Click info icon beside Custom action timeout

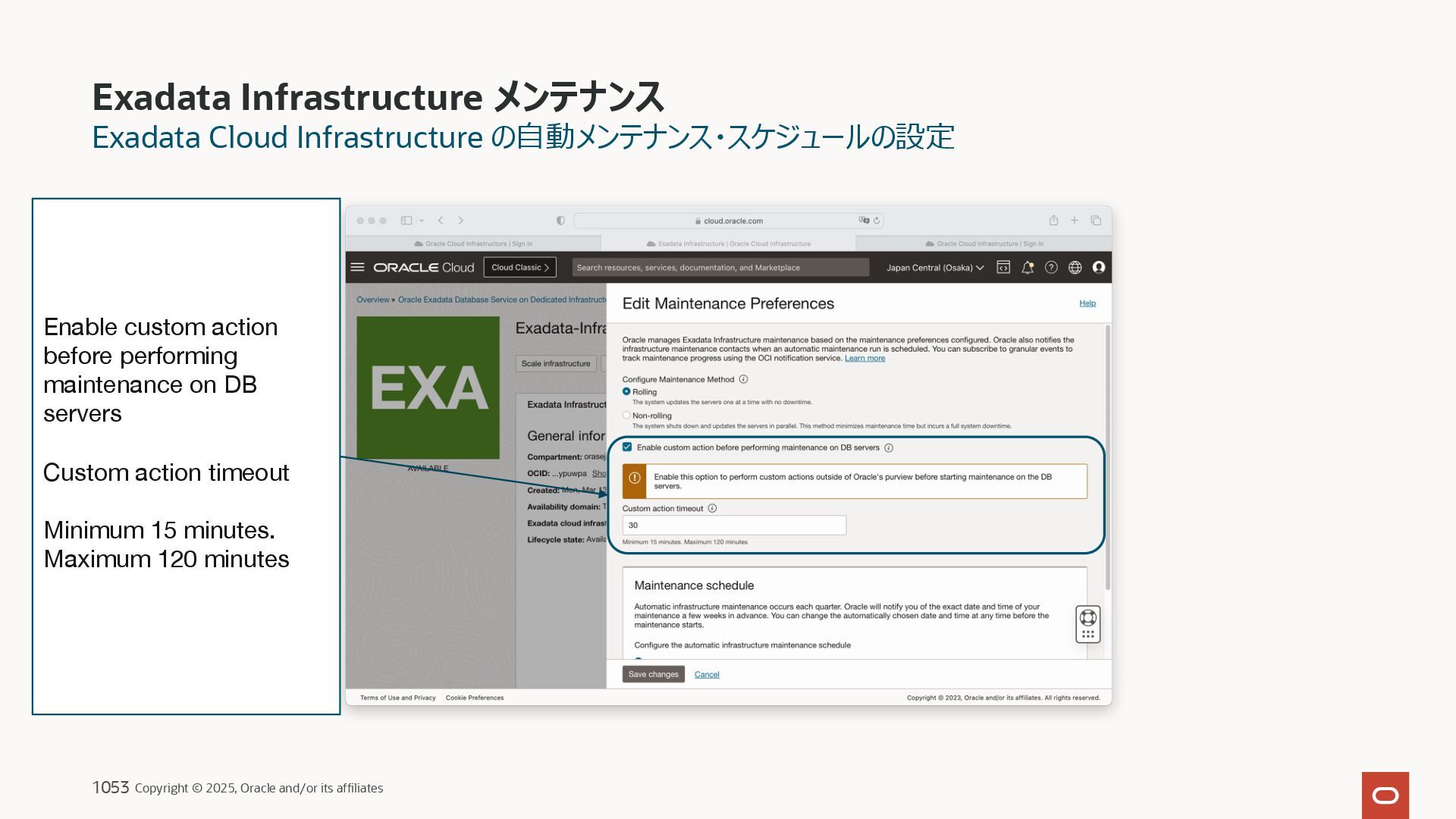click(x=712, y=509)
